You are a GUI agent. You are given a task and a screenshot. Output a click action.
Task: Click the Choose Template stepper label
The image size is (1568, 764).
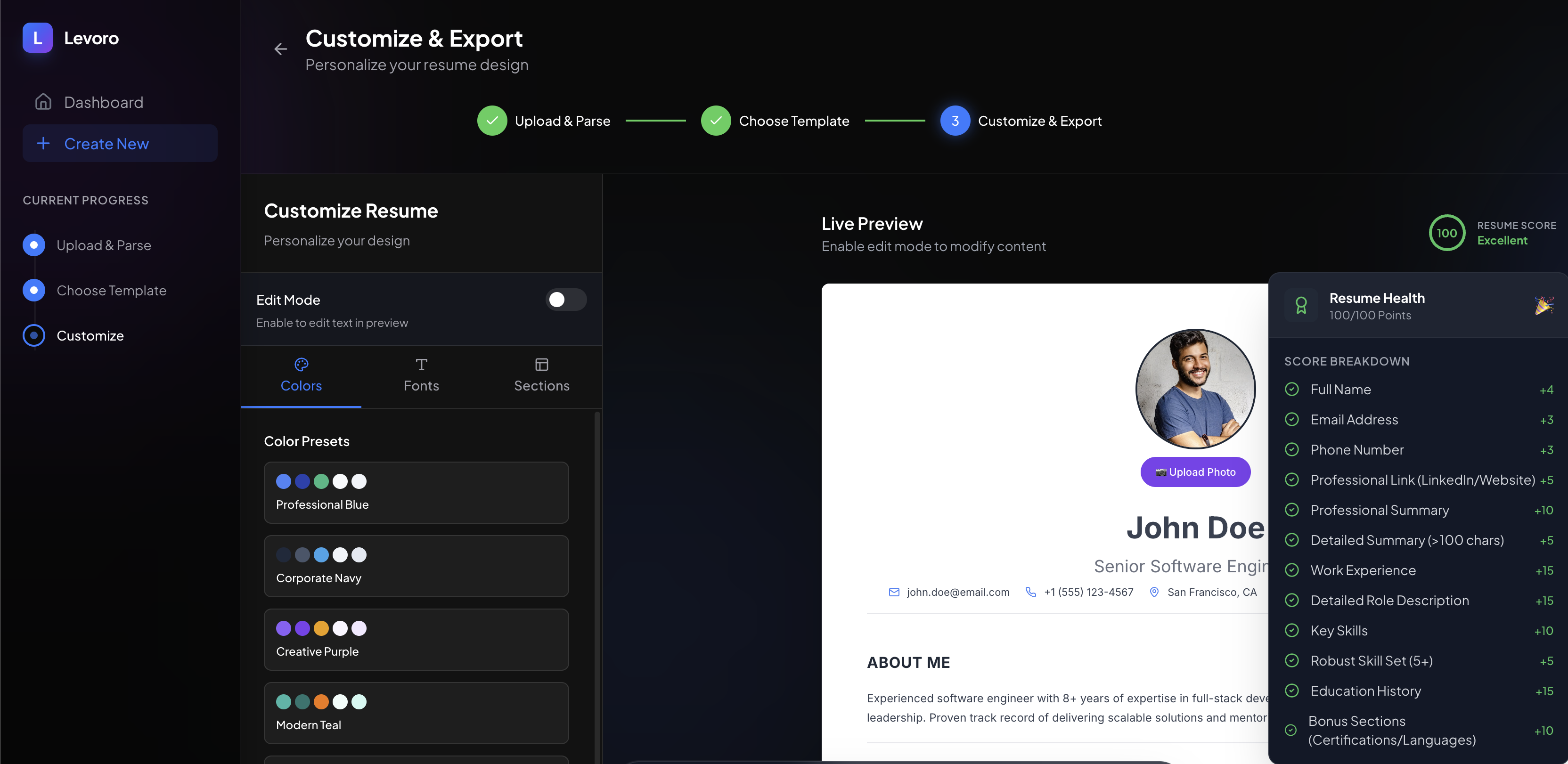click(x=794, y=121)
